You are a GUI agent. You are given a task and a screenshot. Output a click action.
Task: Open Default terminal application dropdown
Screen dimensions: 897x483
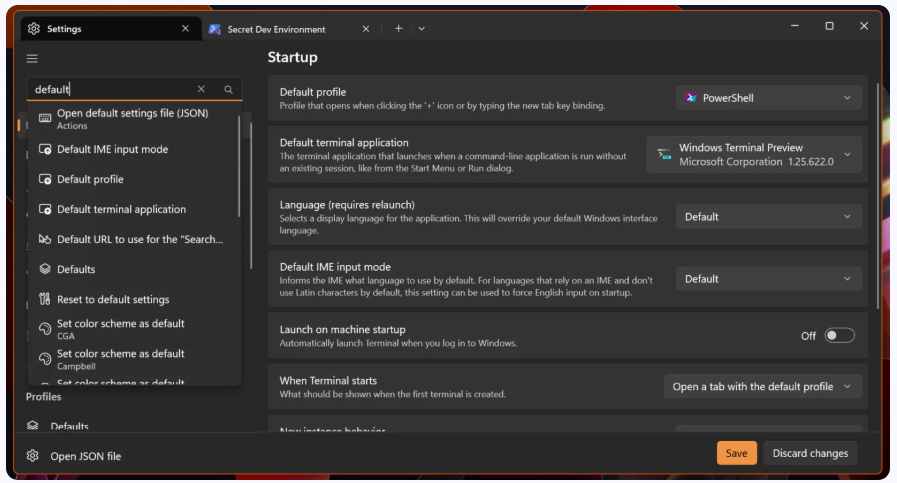(x=754, y=155)
